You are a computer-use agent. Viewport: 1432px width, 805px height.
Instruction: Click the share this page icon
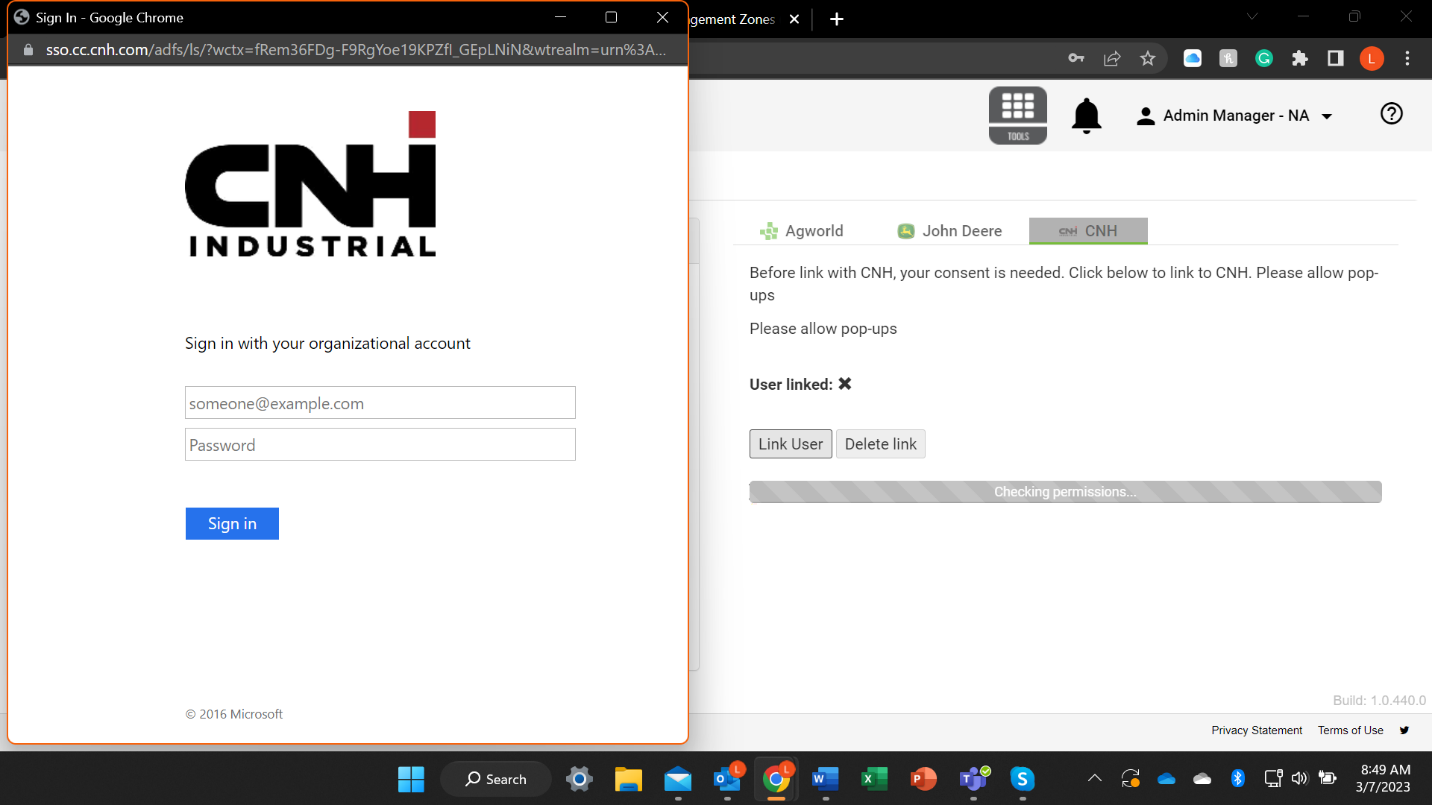click(1112, 59)
